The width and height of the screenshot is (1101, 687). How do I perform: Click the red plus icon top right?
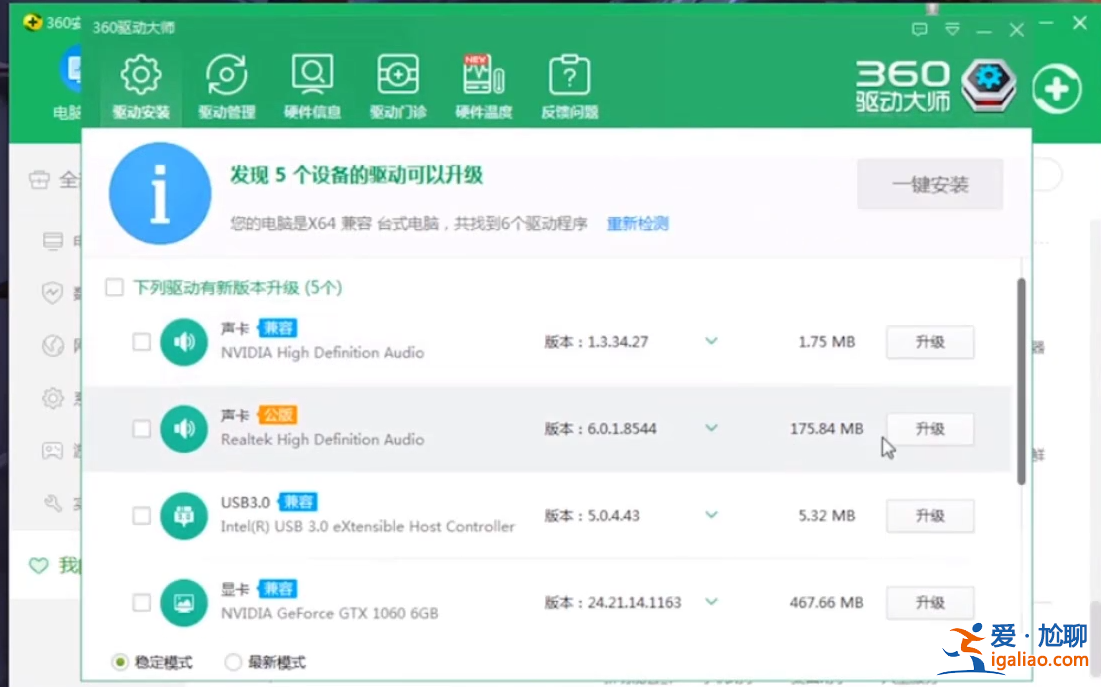click(x=1056, y=87)
